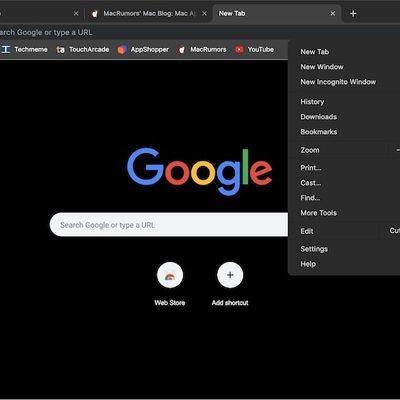Click the Google logo
The width and height of the screenshot is (400, 400).
point(200,171)
